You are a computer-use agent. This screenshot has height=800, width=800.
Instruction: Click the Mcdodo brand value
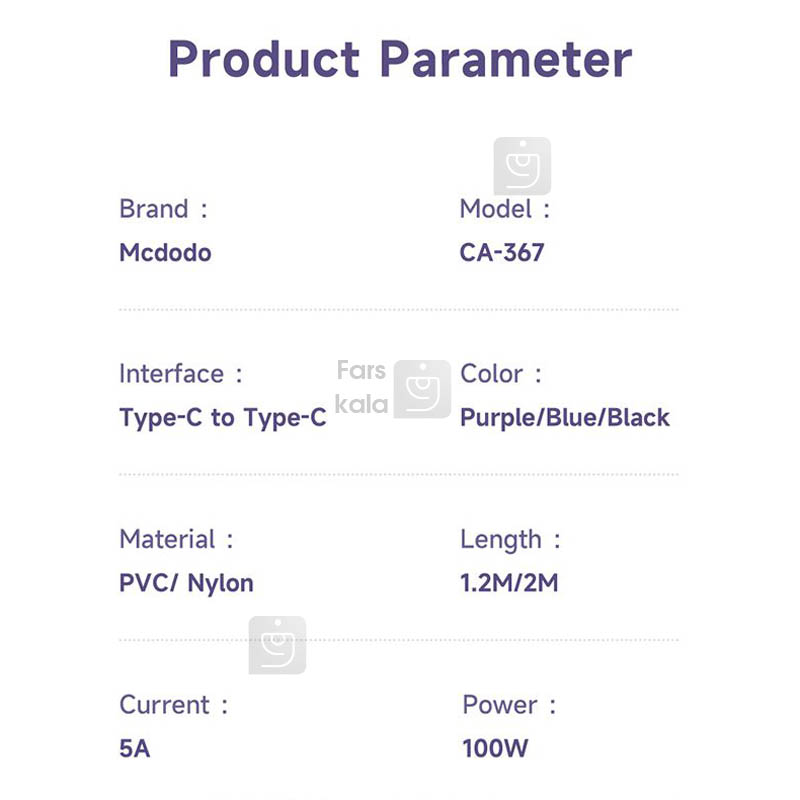point(165,252)
